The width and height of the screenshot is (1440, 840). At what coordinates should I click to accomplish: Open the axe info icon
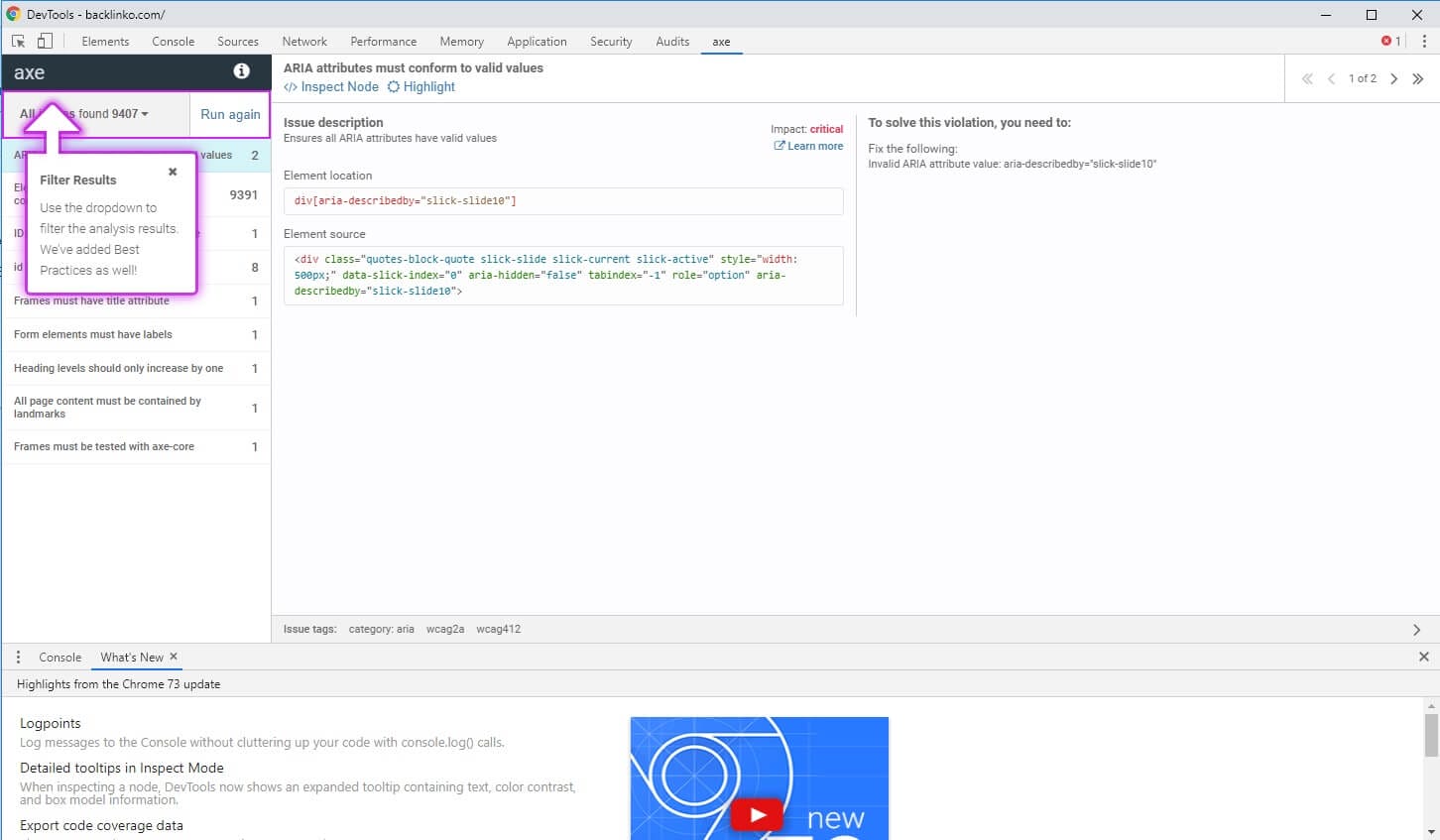[x=241, y=70]
